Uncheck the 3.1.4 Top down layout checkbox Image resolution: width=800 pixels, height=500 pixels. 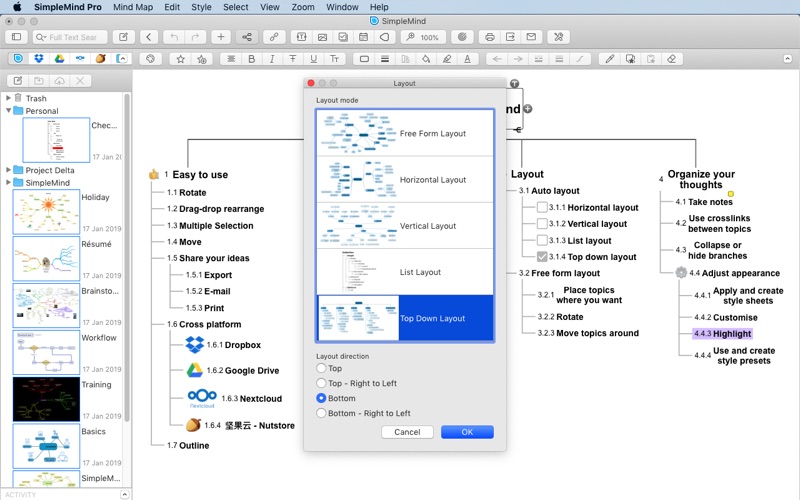click(x=542, y=257)
